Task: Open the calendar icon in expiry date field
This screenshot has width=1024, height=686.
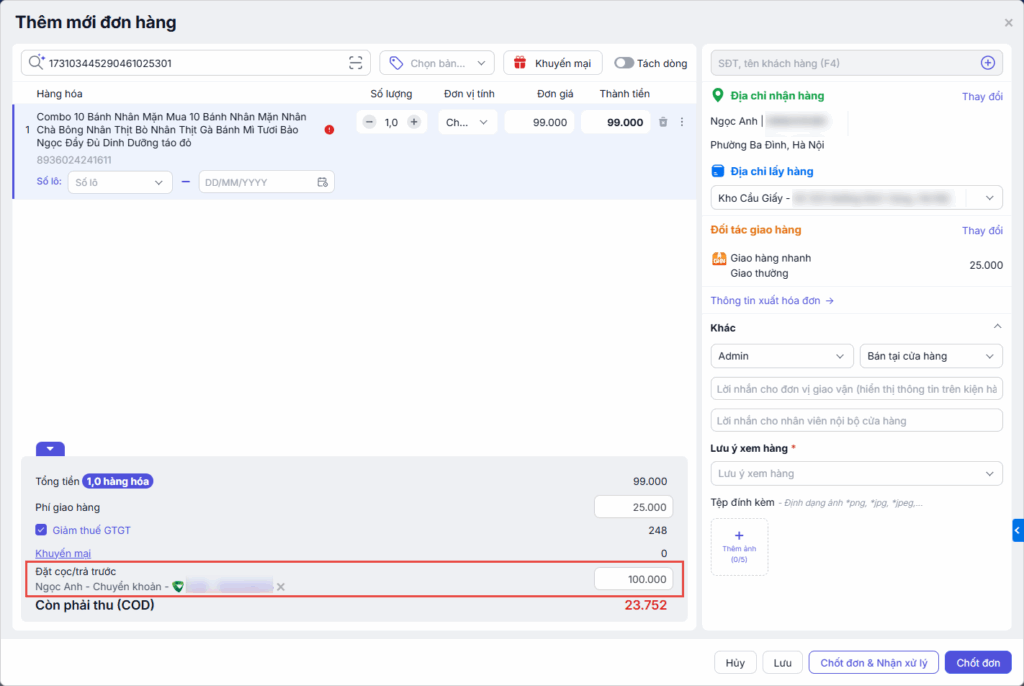Action: pos(322,182)
